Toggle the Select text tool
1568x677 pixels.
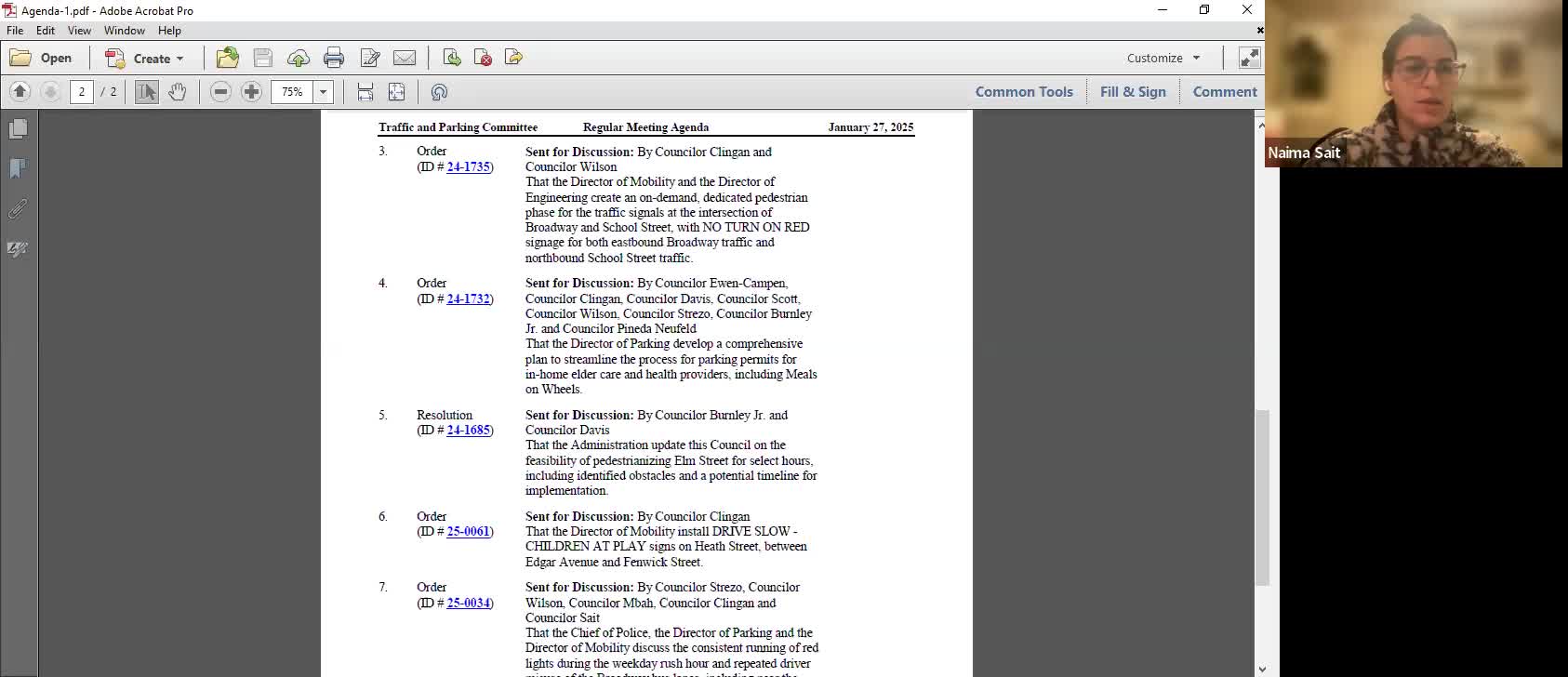146,92
